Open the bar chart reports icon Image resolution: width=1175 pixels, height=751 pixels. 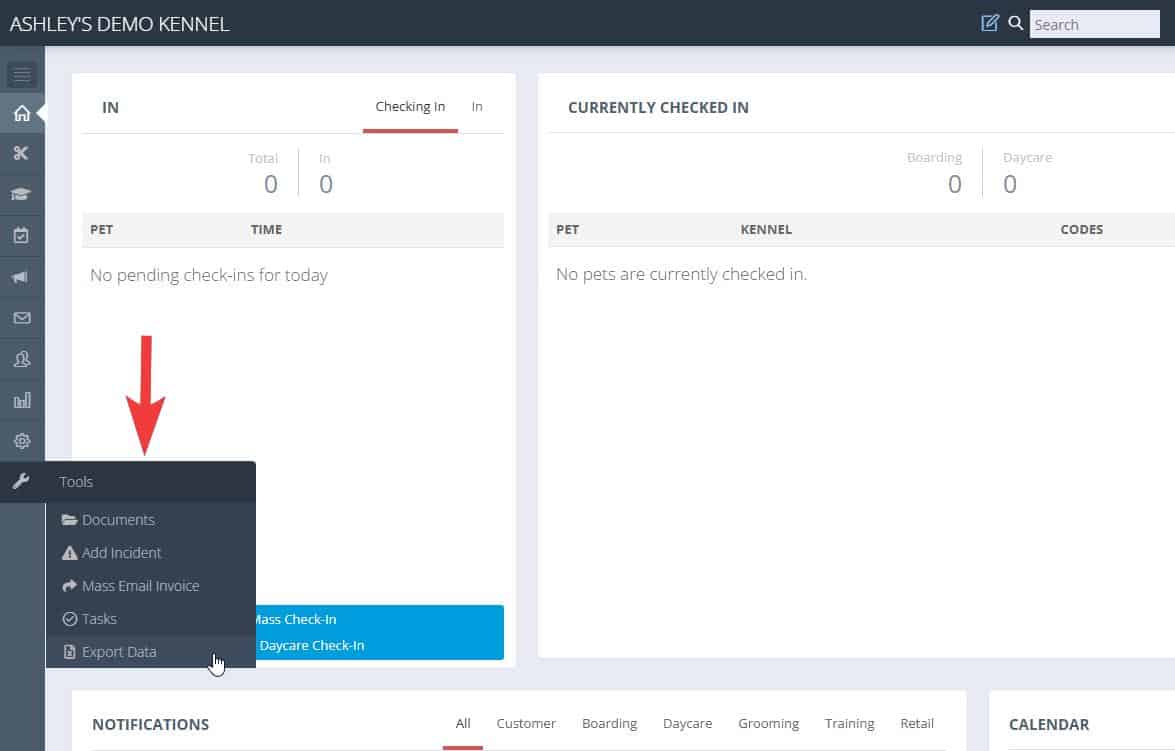tap(21, 400)
